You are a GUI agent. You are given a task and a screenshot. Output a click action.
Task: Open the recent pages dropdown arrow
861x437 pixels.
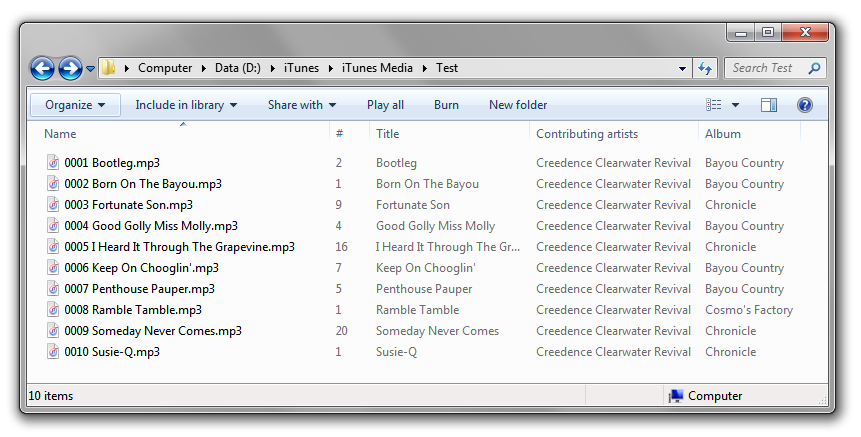pos(91,69)
